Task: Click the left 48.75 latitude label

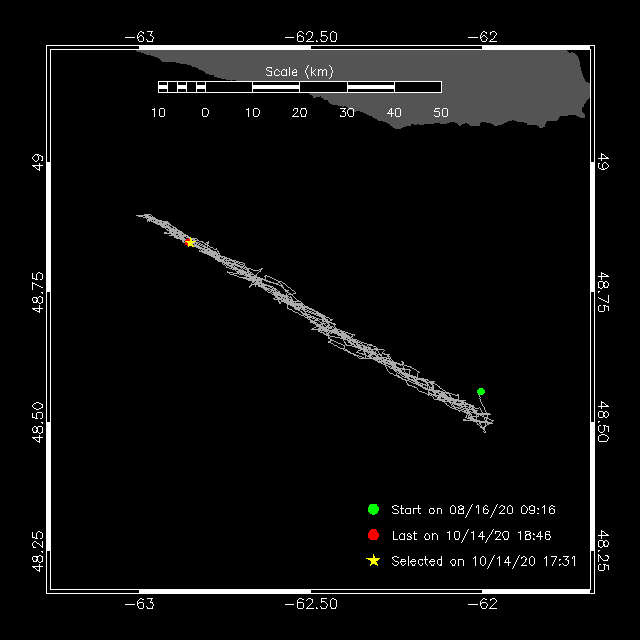Action: pyautogui.click(x=38, y=293)
